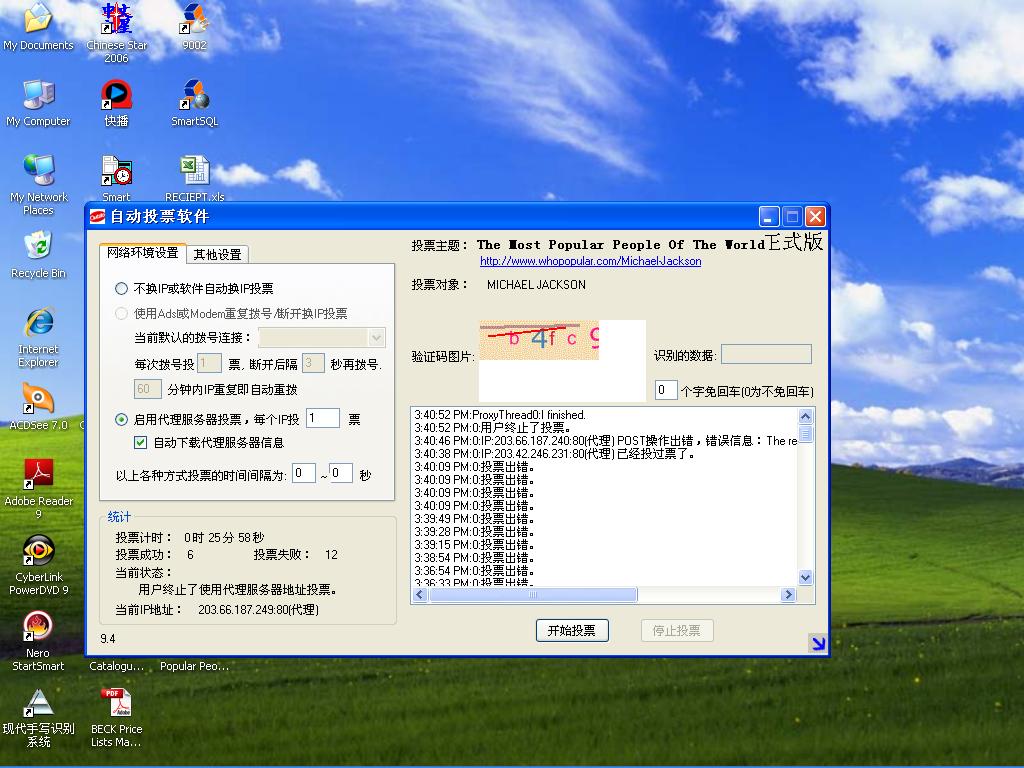Open the whopopular.com Michael-Jackson link
The image size is (1024, 768).
[x=590, y=262]
